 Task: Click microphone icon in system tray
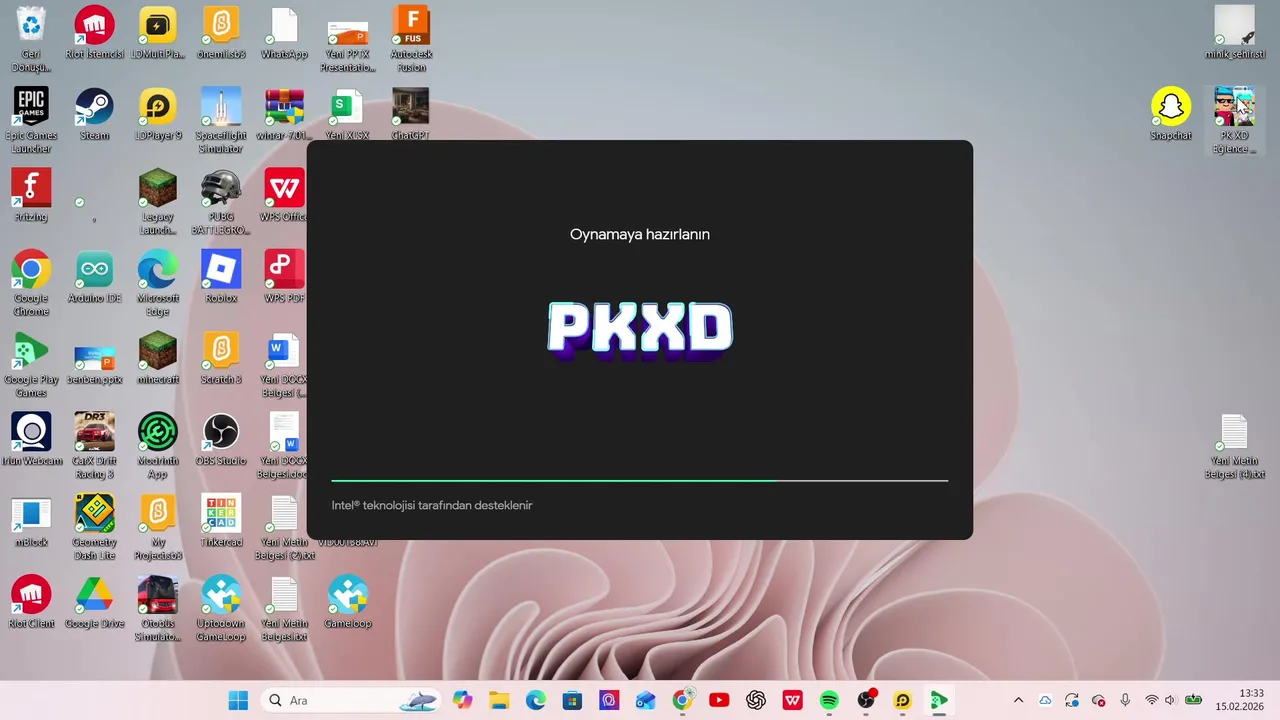coord(1125,700)
